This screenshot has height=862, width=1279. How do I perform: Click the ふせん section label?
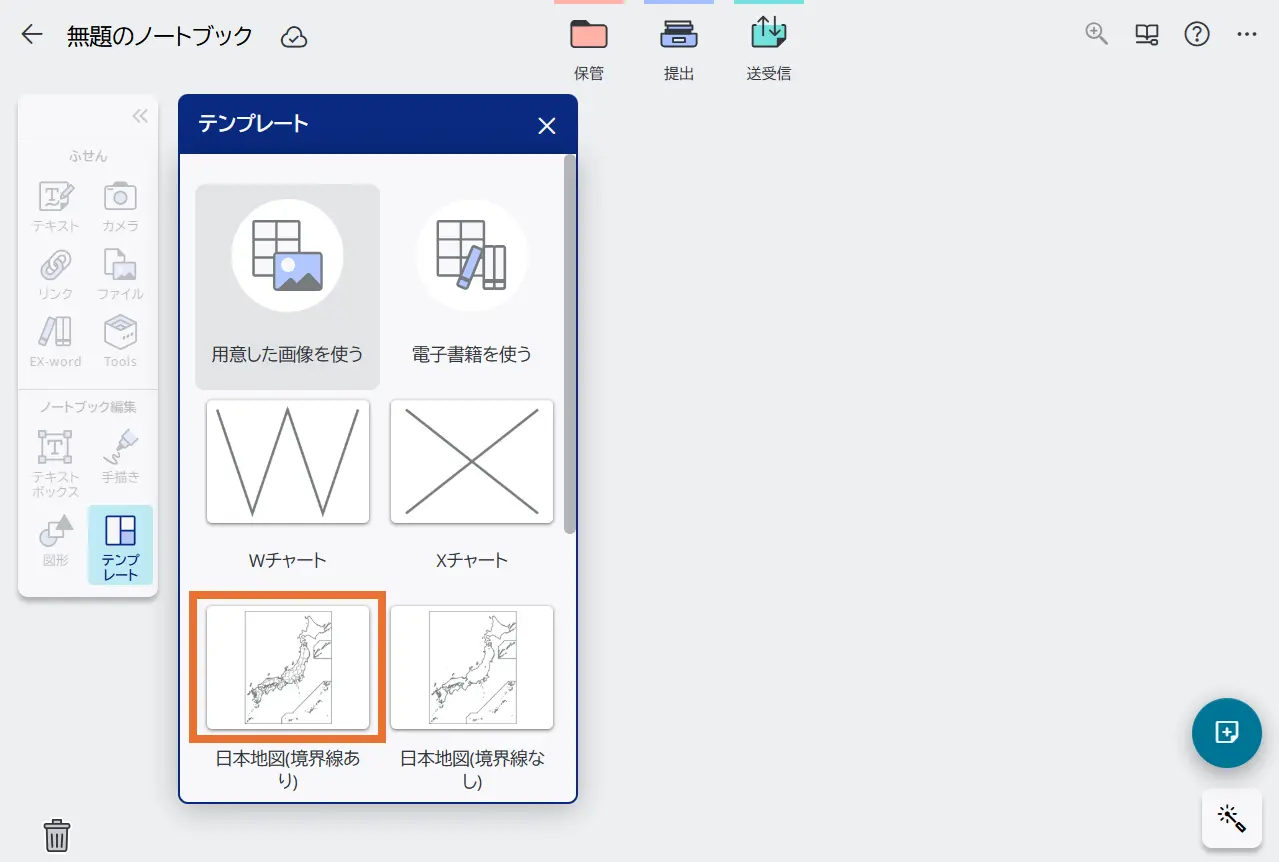(x=88, y=155)
